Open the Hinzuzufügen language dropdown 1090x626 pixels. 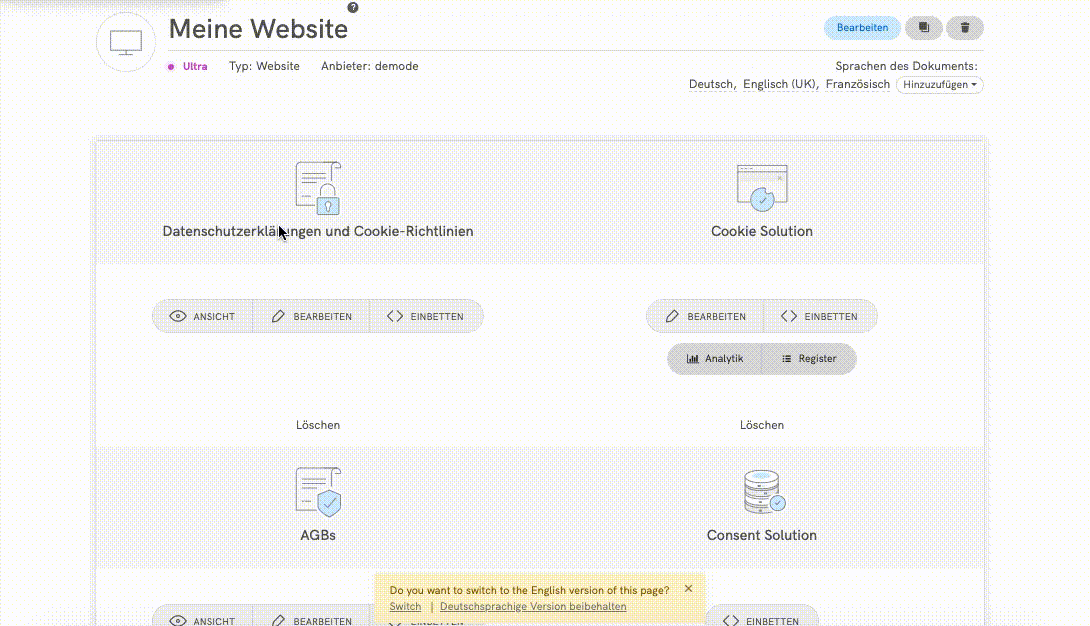tap(939, 85)
